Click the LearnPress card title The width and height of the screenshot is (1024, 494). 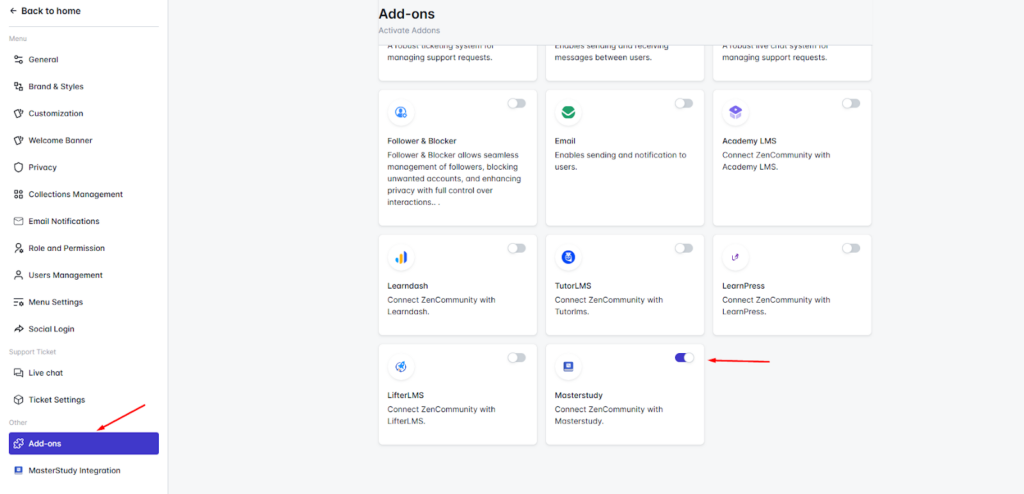pyautogui.click(x=743, y=286)
